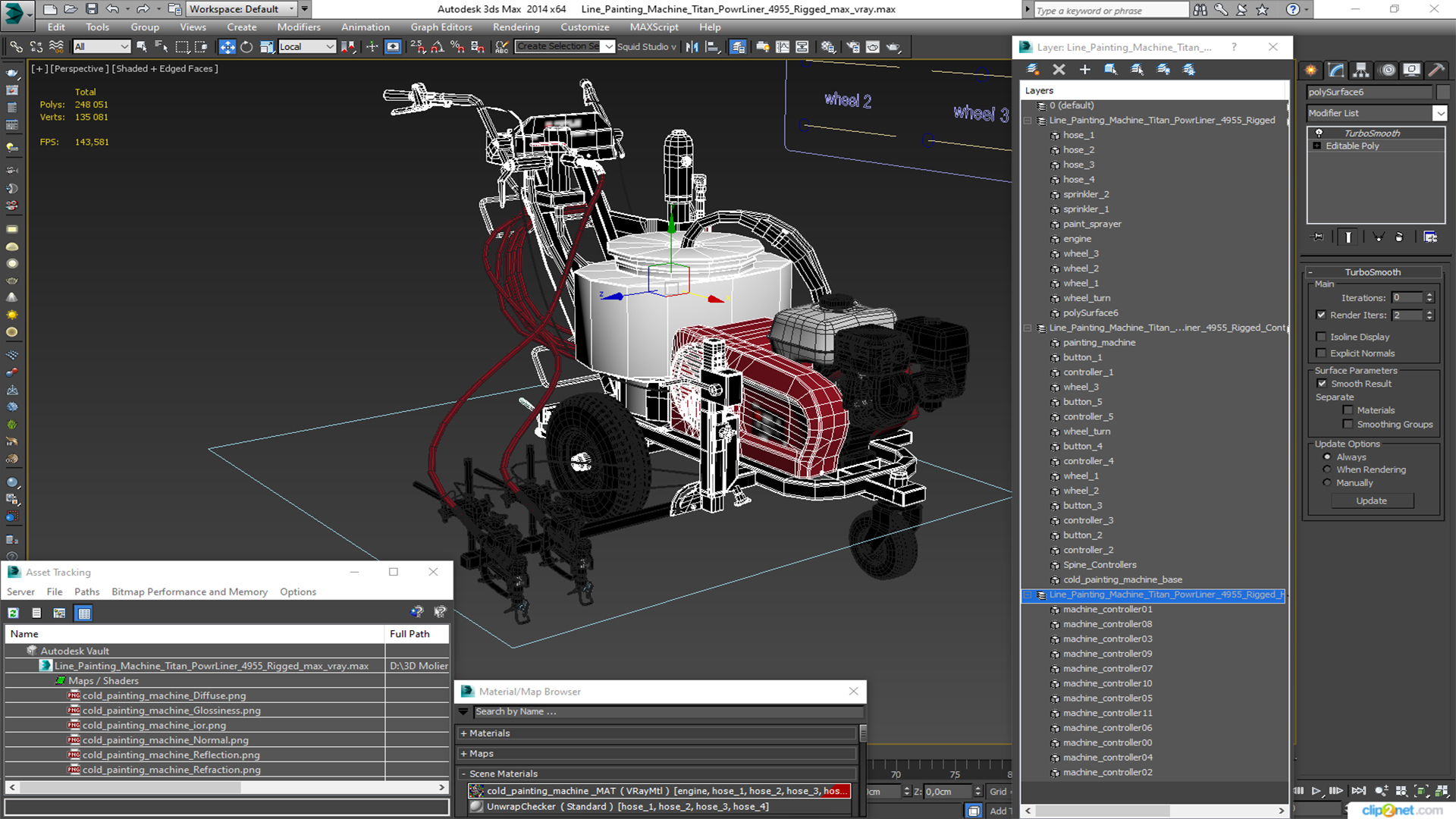Click the object color swatch beside polySurface6
The image size is (1456, 819).
click(x=1443, y=92)
